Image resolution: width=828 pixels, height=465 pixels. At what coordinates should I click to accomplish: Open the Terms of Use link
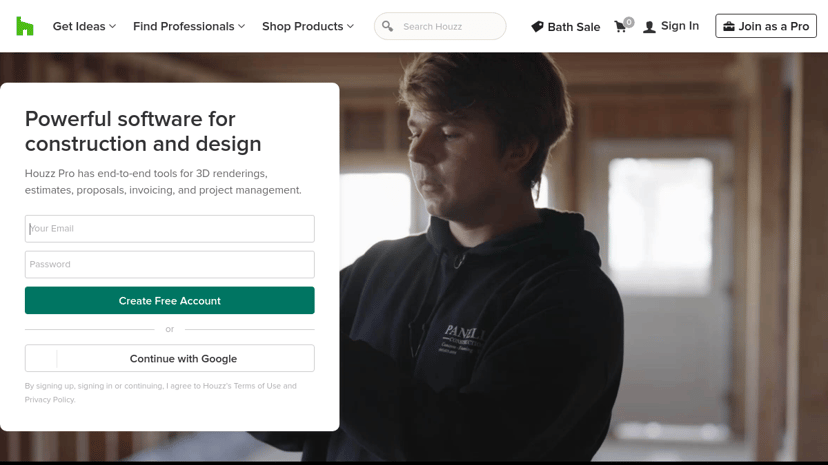[257, 386]
